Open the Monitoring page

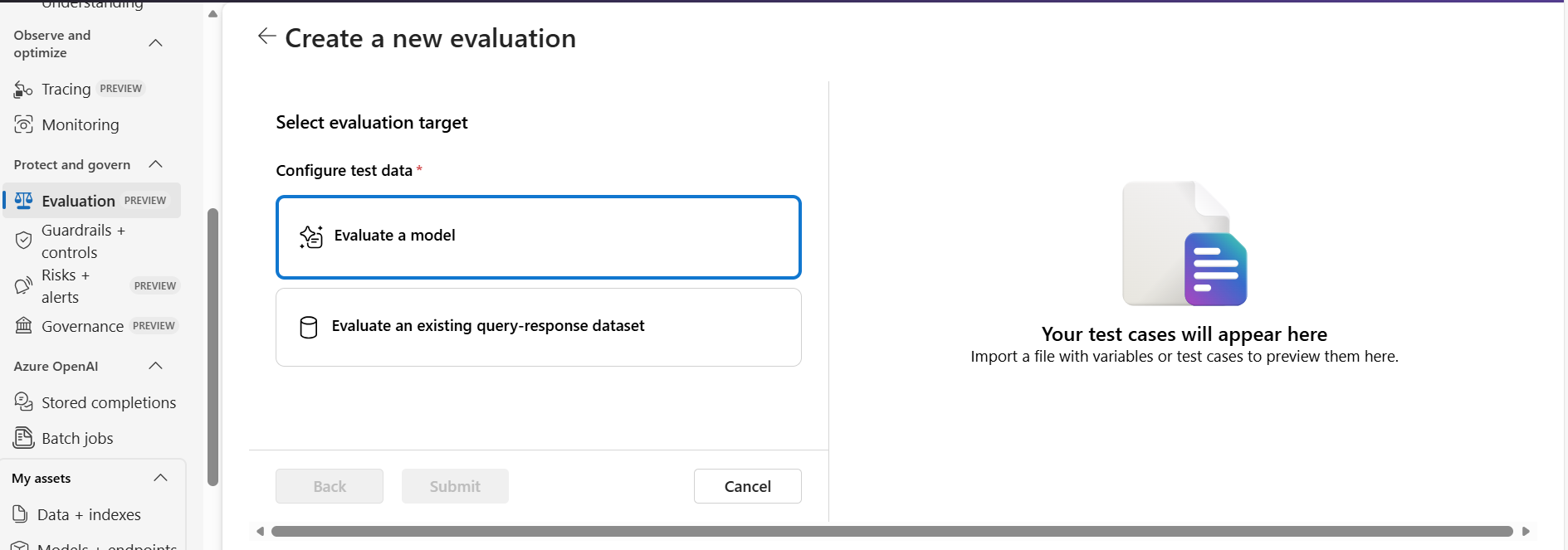pos(81,125)
